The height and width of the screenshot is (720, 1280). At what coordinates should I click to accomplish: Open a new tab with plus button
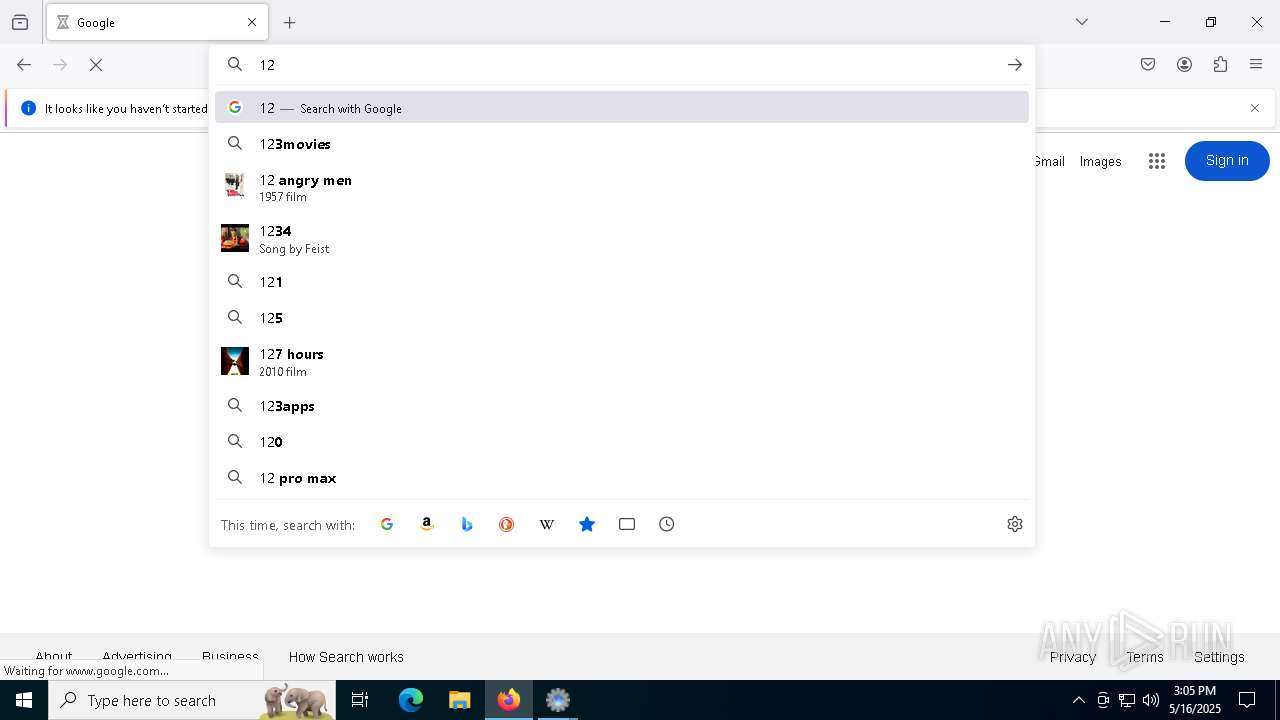[290, 22]
